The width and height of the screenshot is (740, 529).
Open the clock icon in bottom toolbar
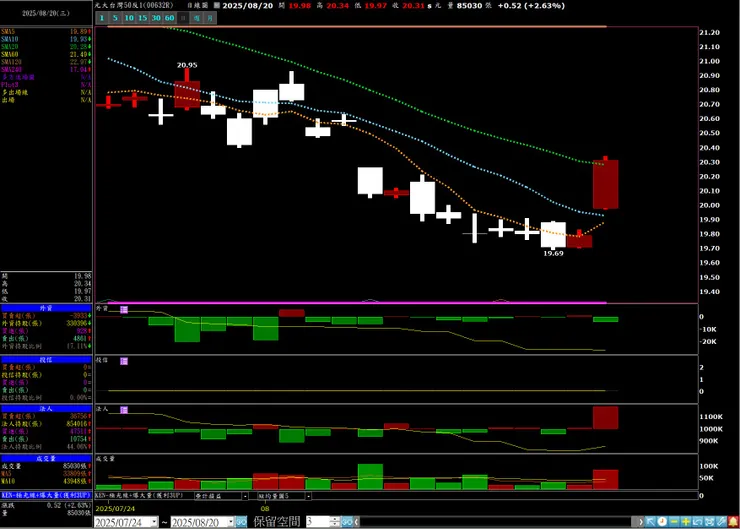pyautogui.click(x=662, y=521)
